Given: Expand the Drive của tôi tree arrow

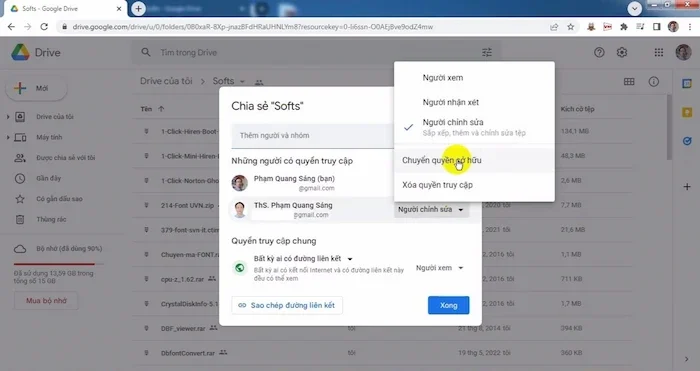Looking at the screenshot, I should (x=8, y=117).
